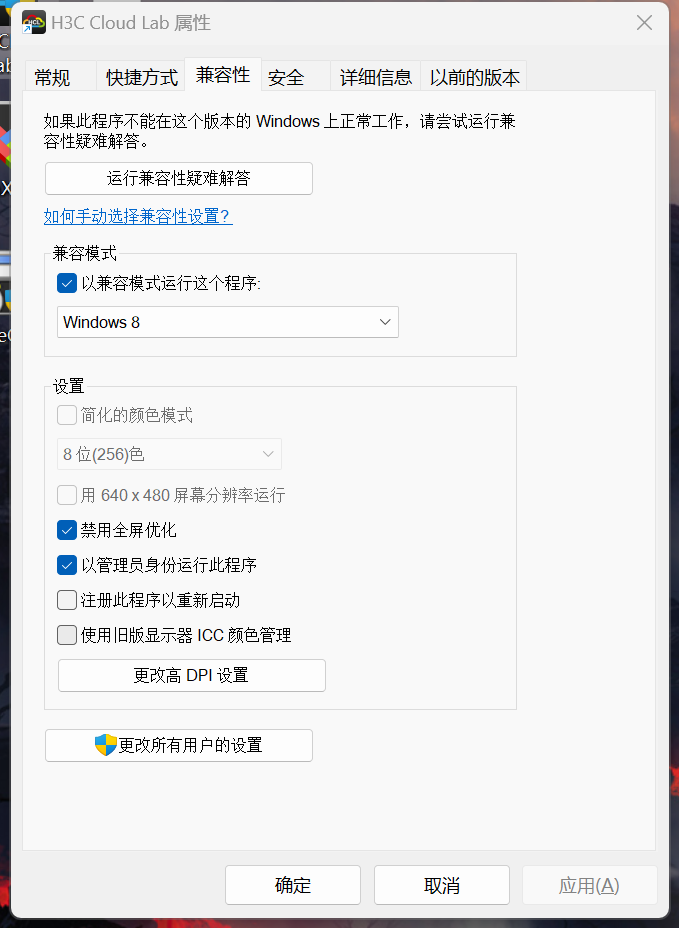The width and height of the screenshot is (679, 928).
Task: Open 如何手动选择兼容性设置 help link
Action: (x=138, y=216)
